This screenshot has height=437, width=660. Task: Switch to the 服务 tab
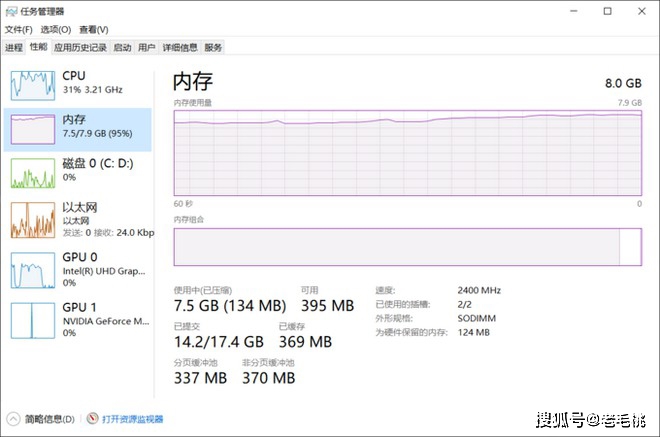213,48
